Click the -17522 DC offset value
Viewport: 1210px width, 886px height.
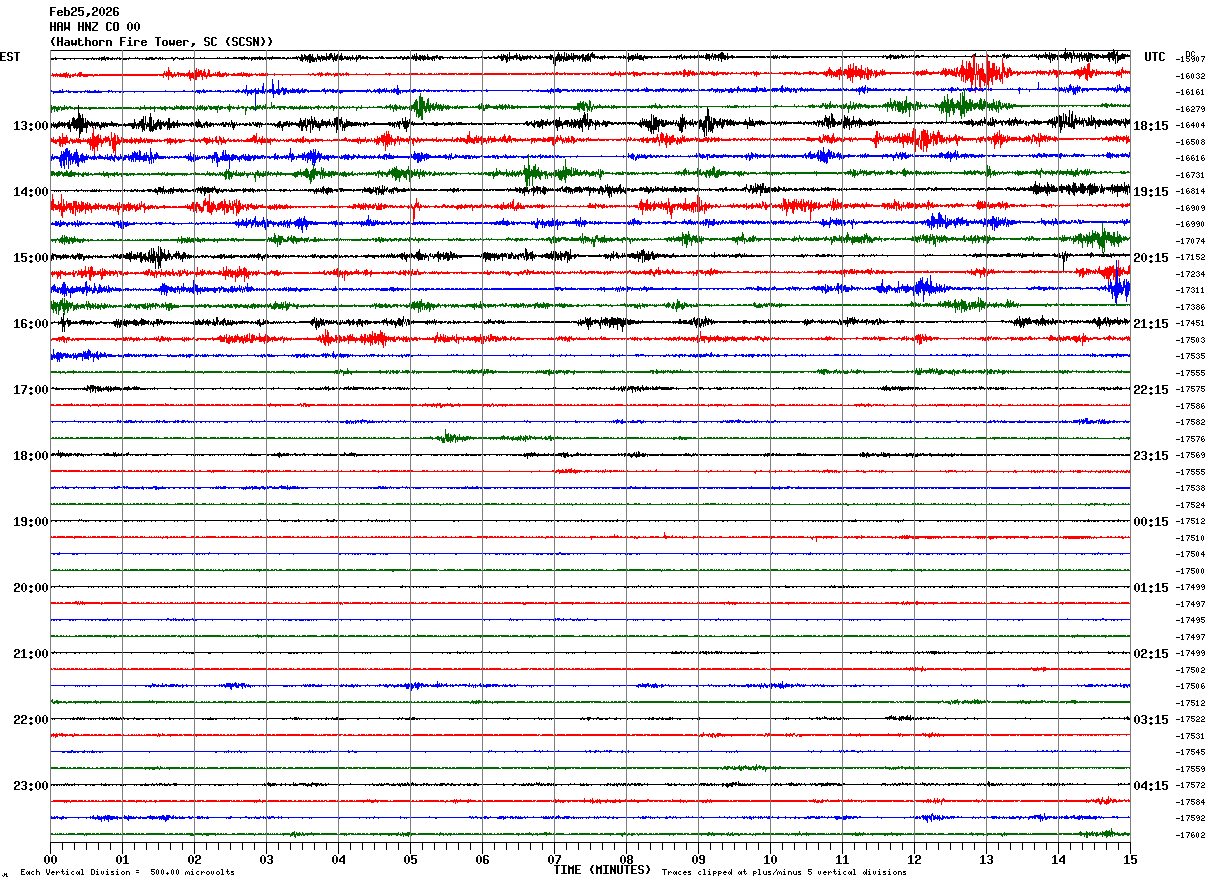[1191, 719]
